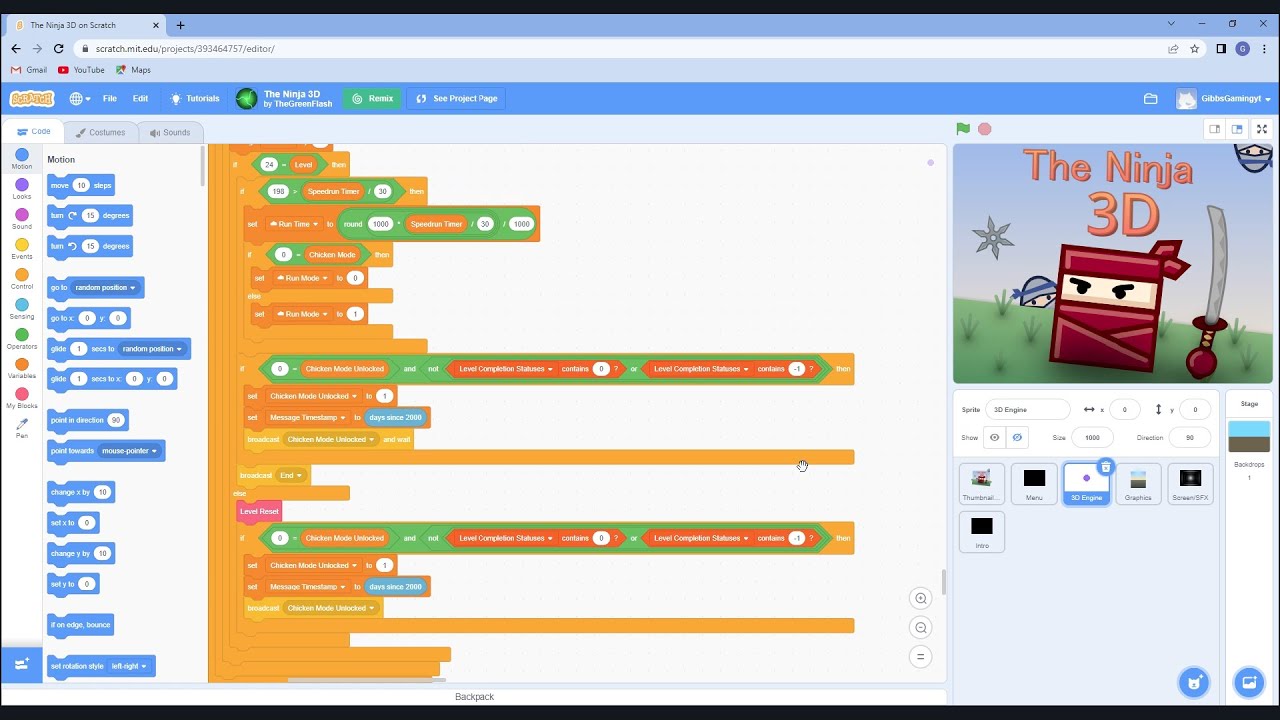Open the Sound blocks category
Viewport: 1280px width, 720px height.
22,219
